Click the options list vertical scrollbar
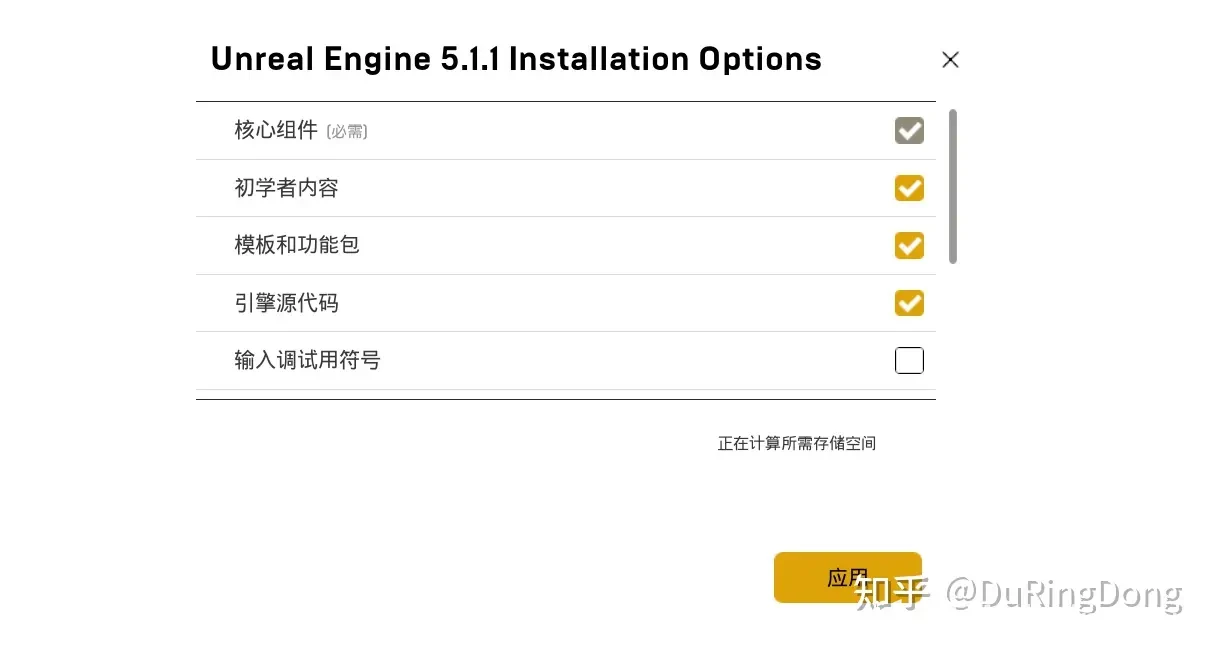This screenshot has width=1212, height=647. click(x=953, y=186)
